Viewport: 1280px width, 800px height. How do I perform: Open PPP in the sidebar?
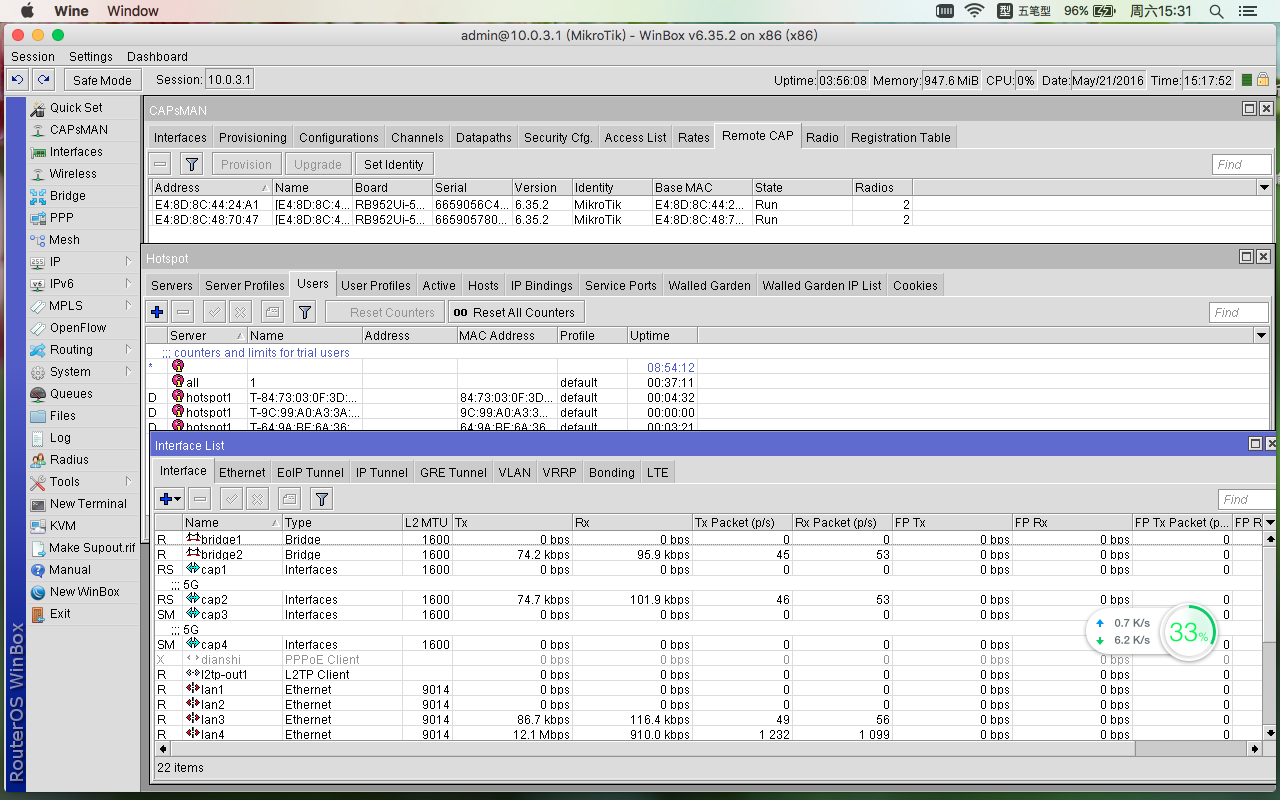point(61,217)
